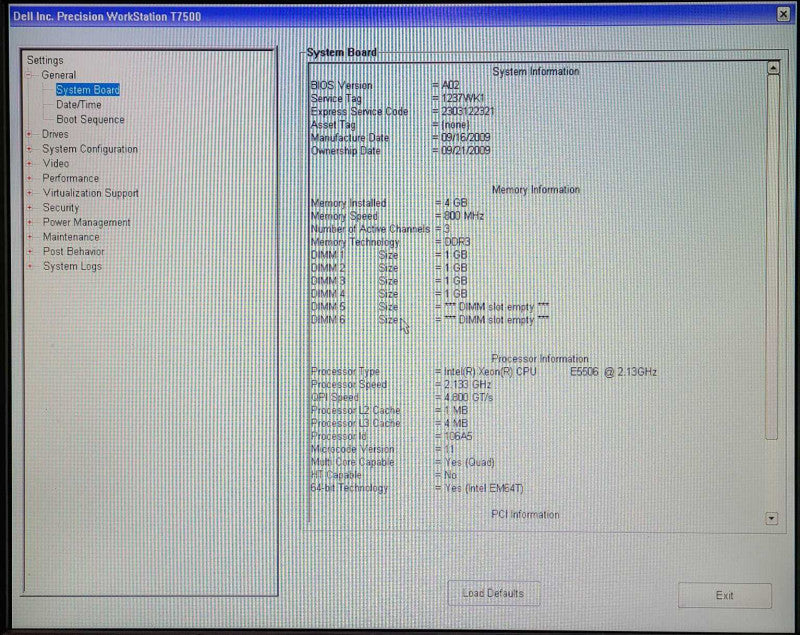
Task: Click the Exit button
Action: tap(724, 595)
